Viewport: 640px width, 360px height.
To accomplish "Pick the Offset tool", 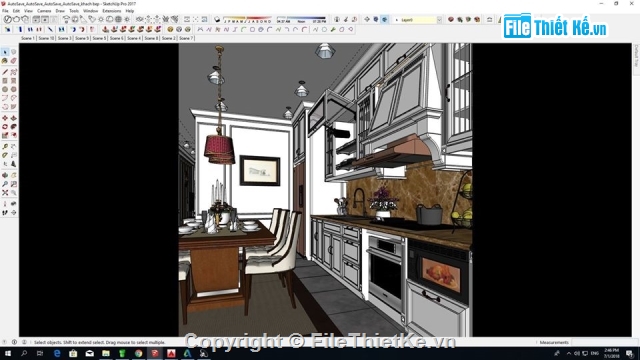I will (x=13, y=135).
